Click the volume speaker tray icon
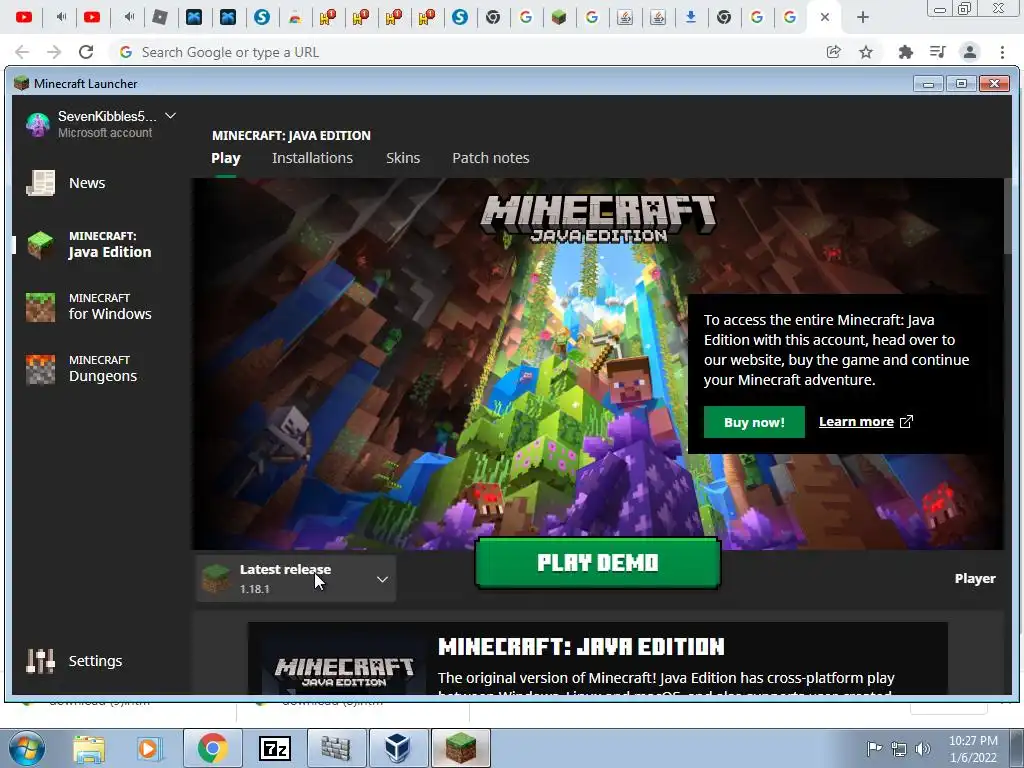1024x768 pixels. tap(922, 749)
